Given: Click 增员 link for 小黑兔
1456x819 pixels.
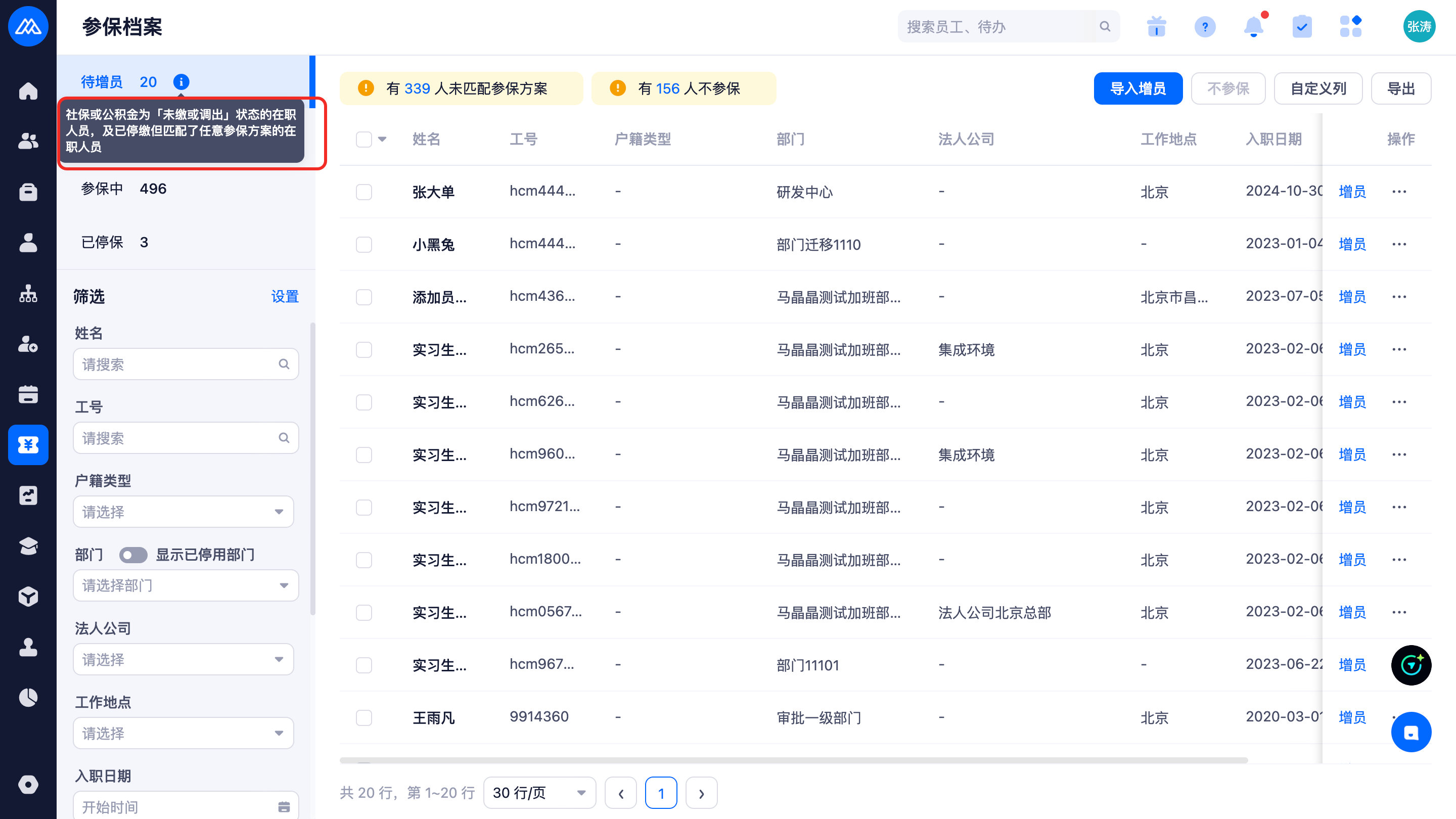Looking at the screenshot, I should tap(1351, 244).
